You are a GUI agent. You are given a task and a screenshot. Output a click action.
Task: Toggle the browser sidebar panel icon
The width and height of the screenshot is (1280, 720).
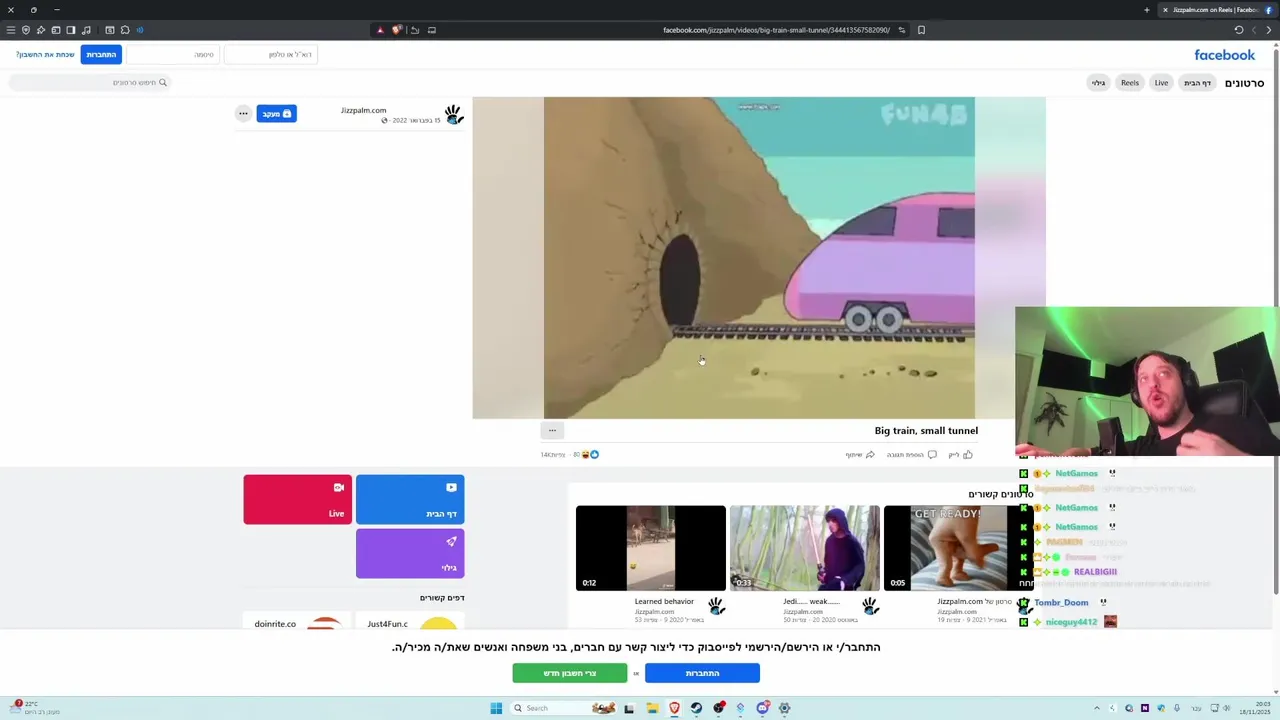point(71,30)
